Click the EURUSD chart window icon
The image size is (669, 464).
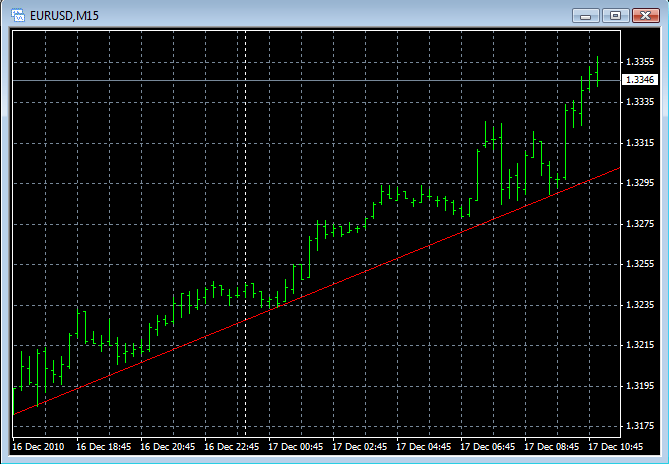(x=18, y=16)
